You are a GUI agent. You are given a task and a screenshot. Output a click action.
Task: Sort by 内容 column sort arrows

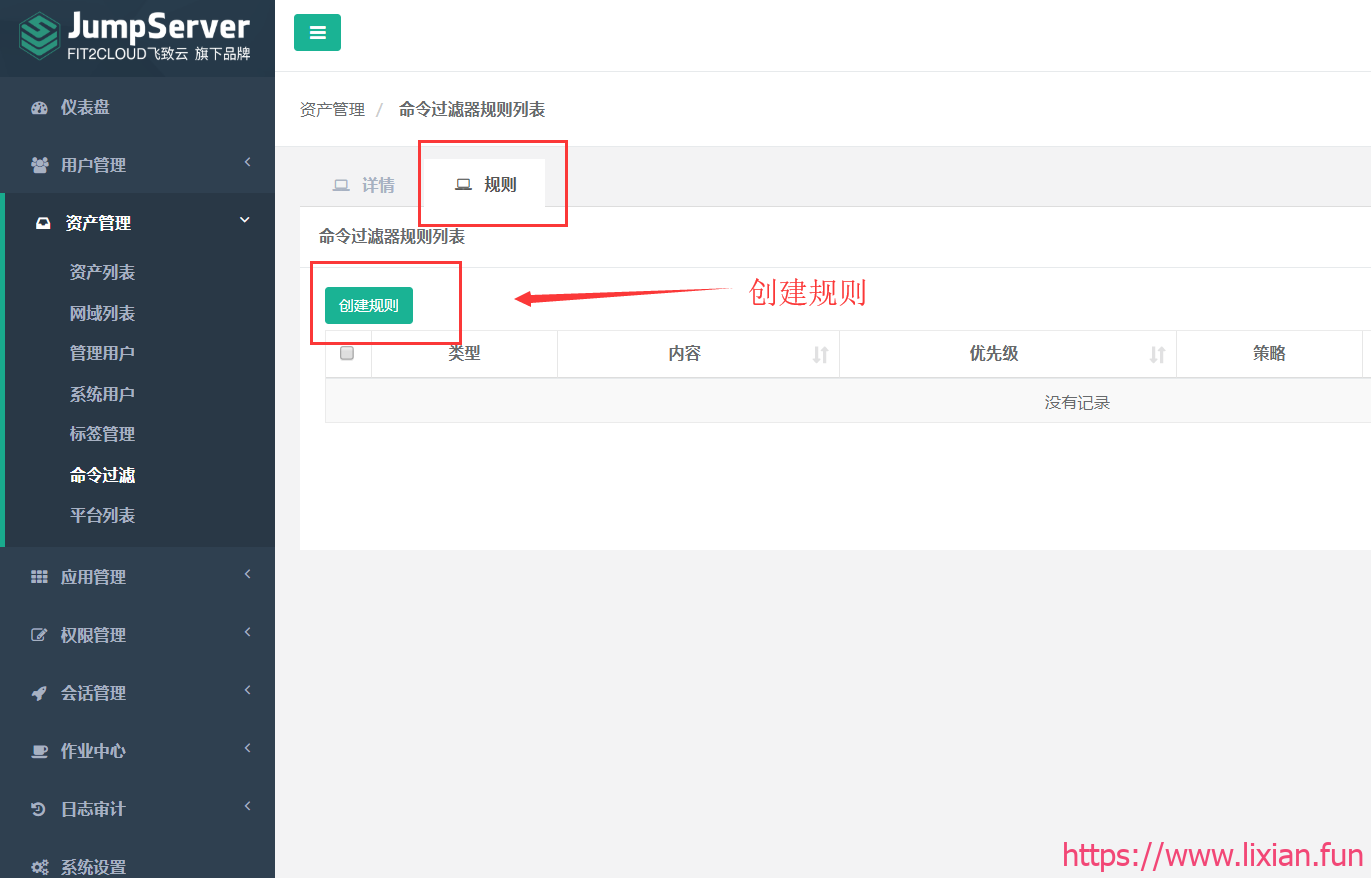click(820, 354)
